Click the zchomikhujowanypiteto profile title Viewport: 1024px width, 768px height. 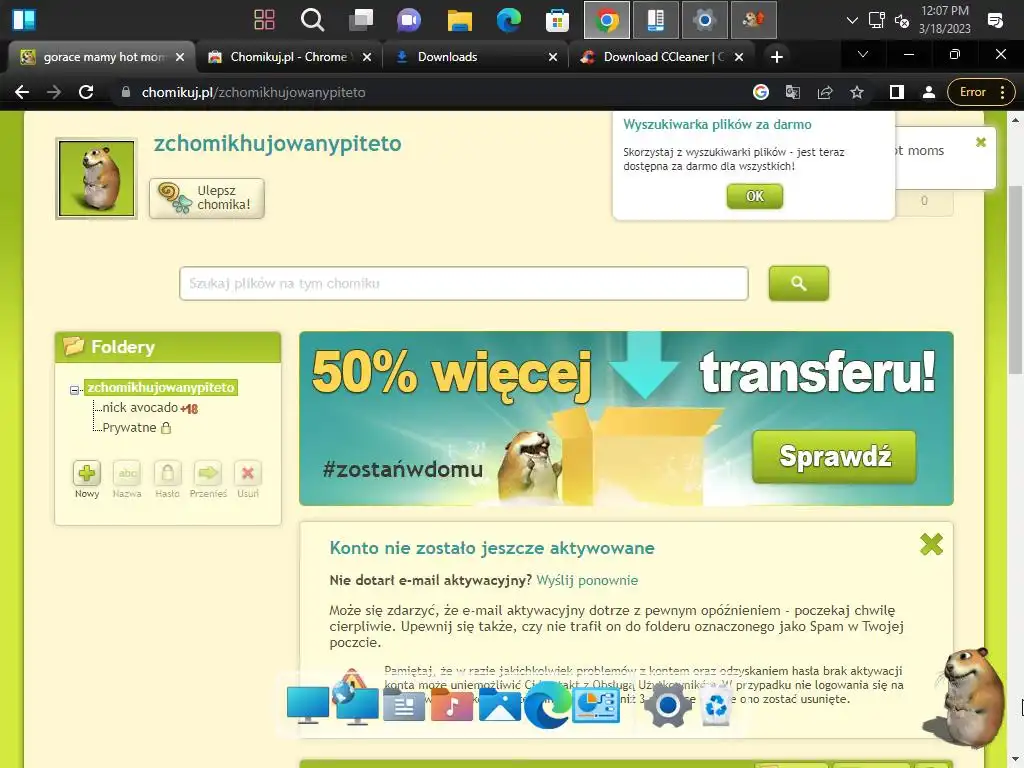[x=278, y=143]
